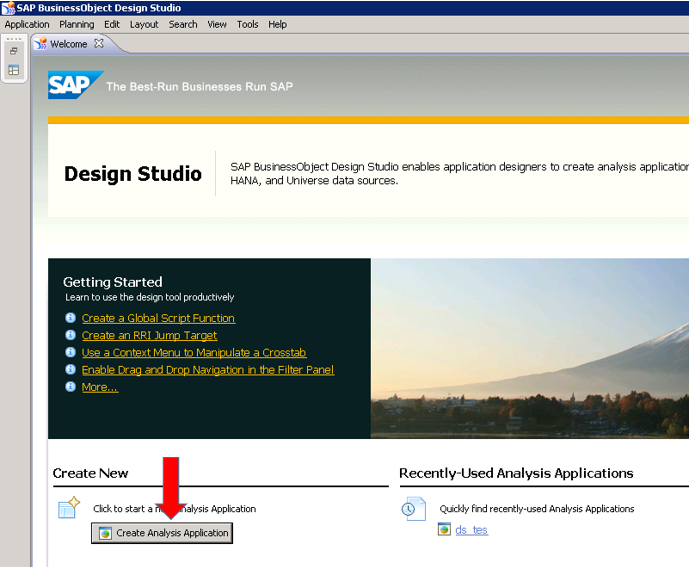The image size is (692, 567).
Task: Click the new application icon under Create New
Action: (x=69, y=507)
